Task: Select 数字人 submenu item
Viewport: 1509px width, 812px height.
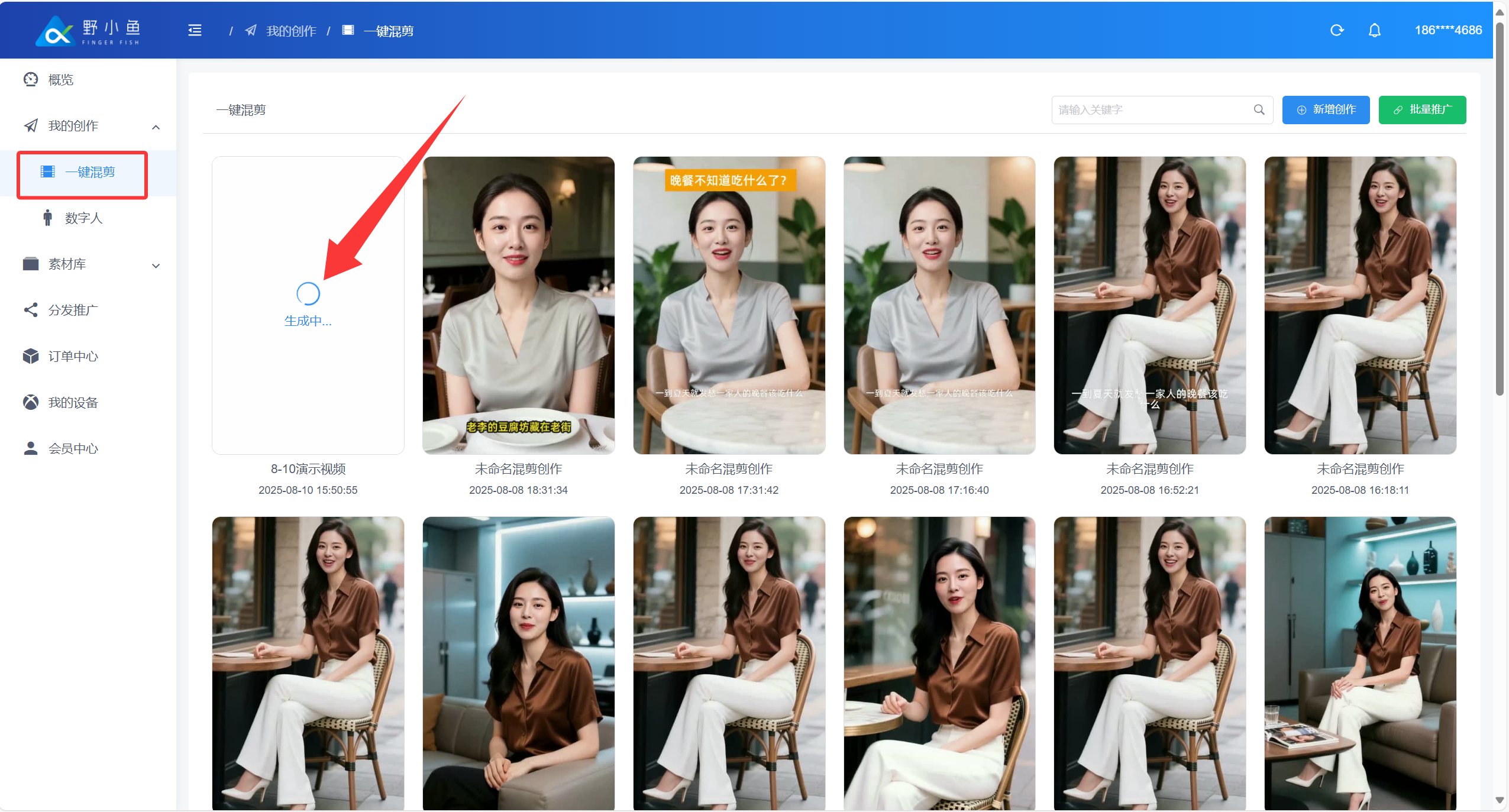Action: [x=83, y=218]
